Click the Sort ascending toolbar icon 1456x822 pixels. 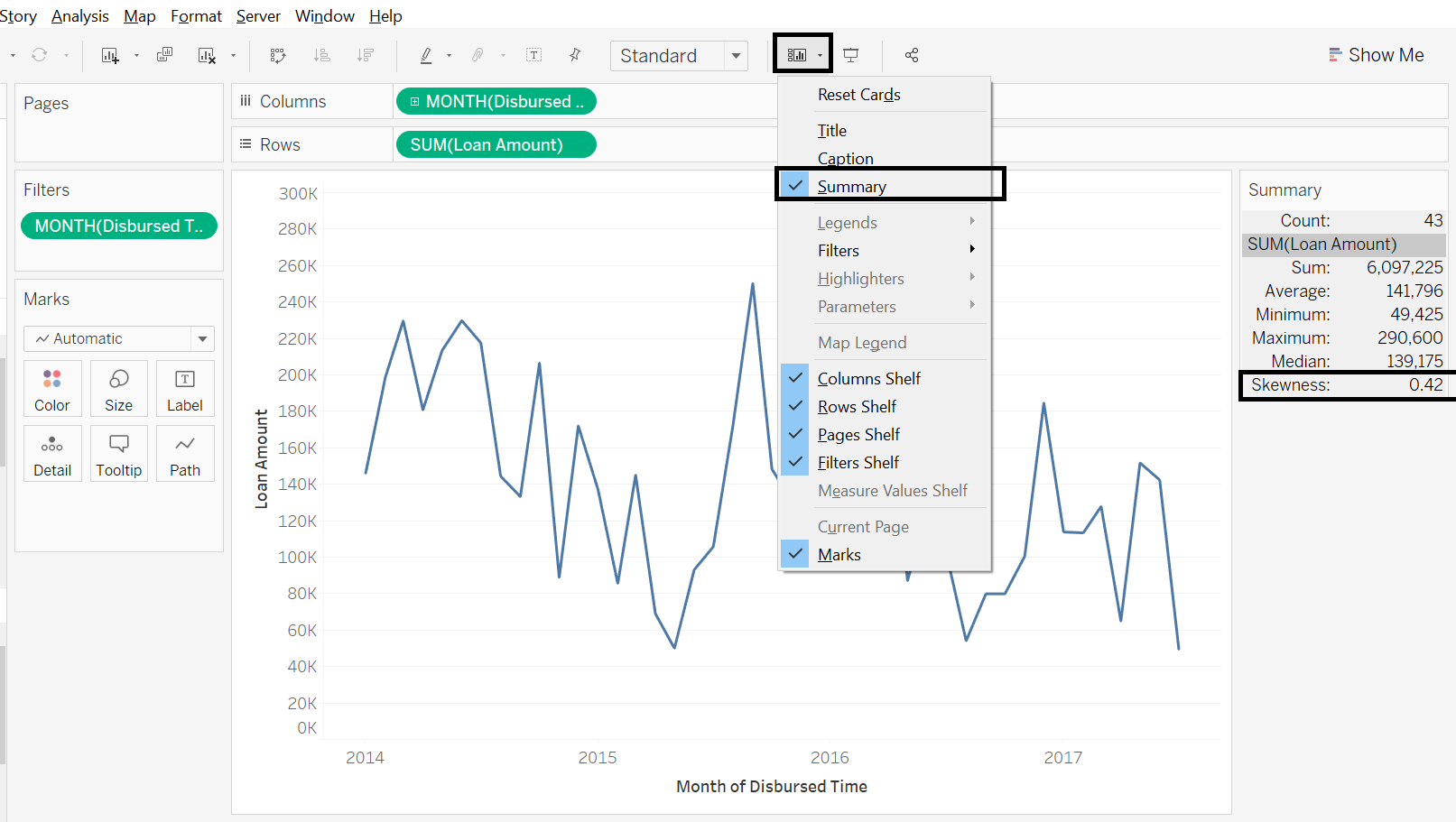tap(321, 55)
